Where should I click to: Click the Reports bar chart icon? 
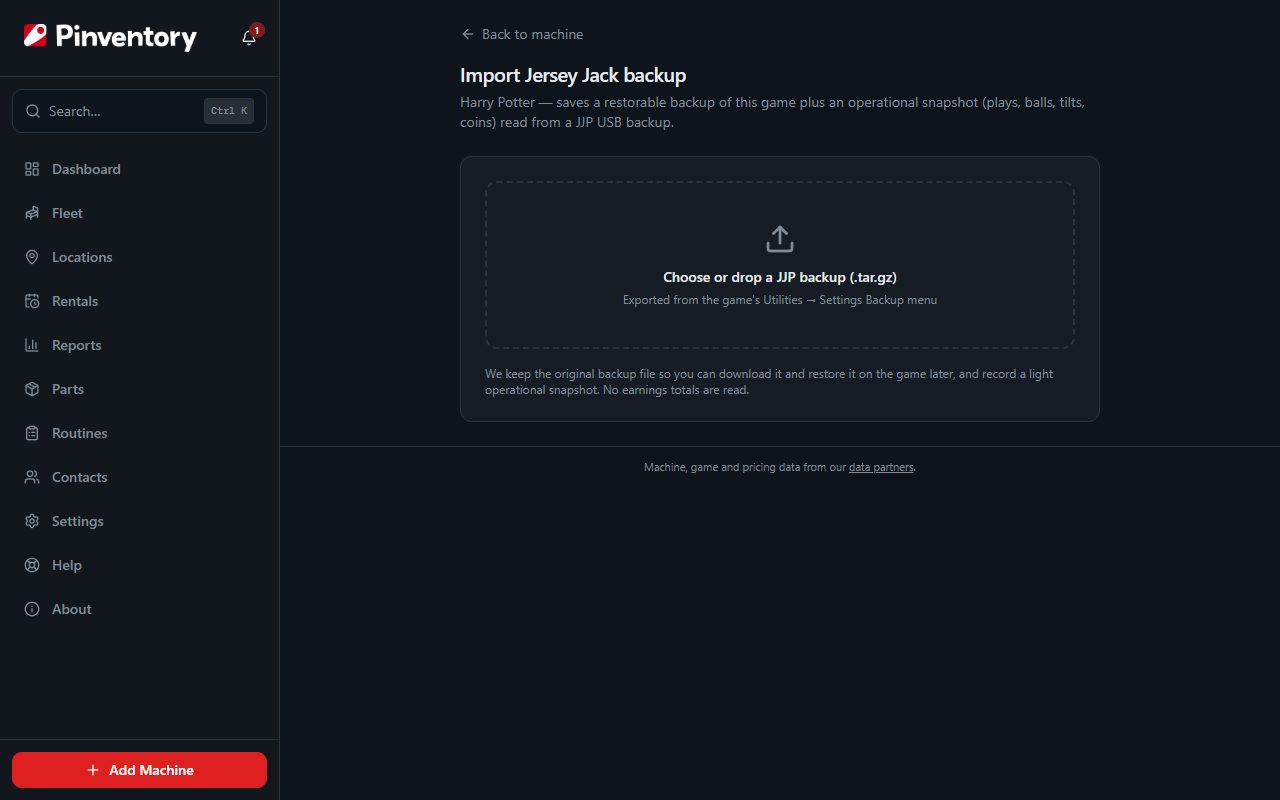32,345
